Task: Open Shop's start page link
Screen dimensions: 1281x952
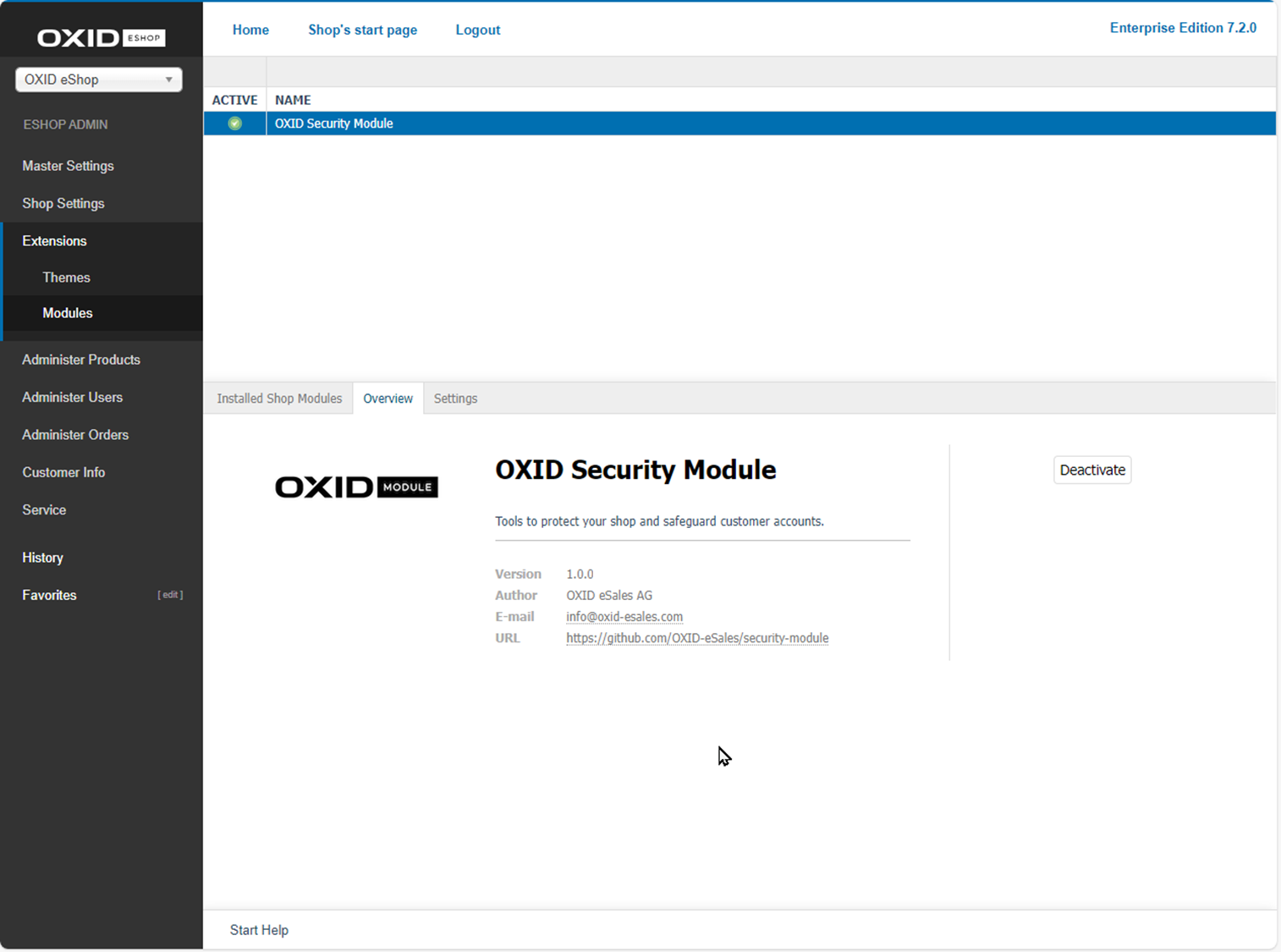Action: click(x=362, y=30)
